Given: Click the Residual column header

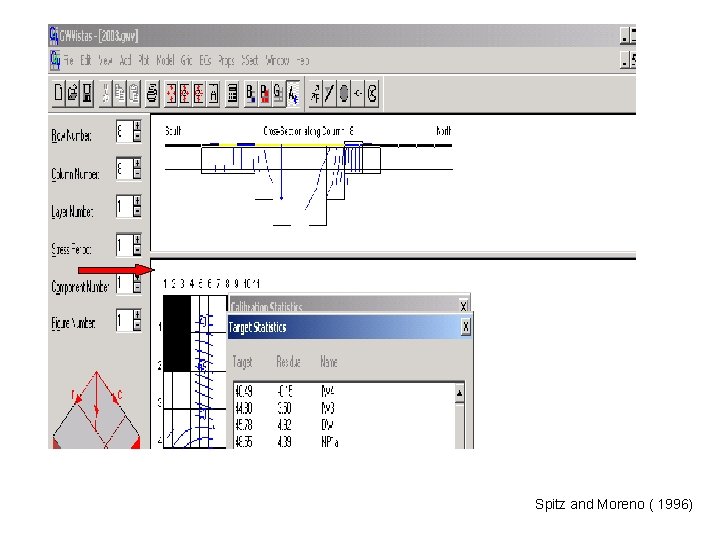Looking at the screenshot, I should [x=288, y=362].
